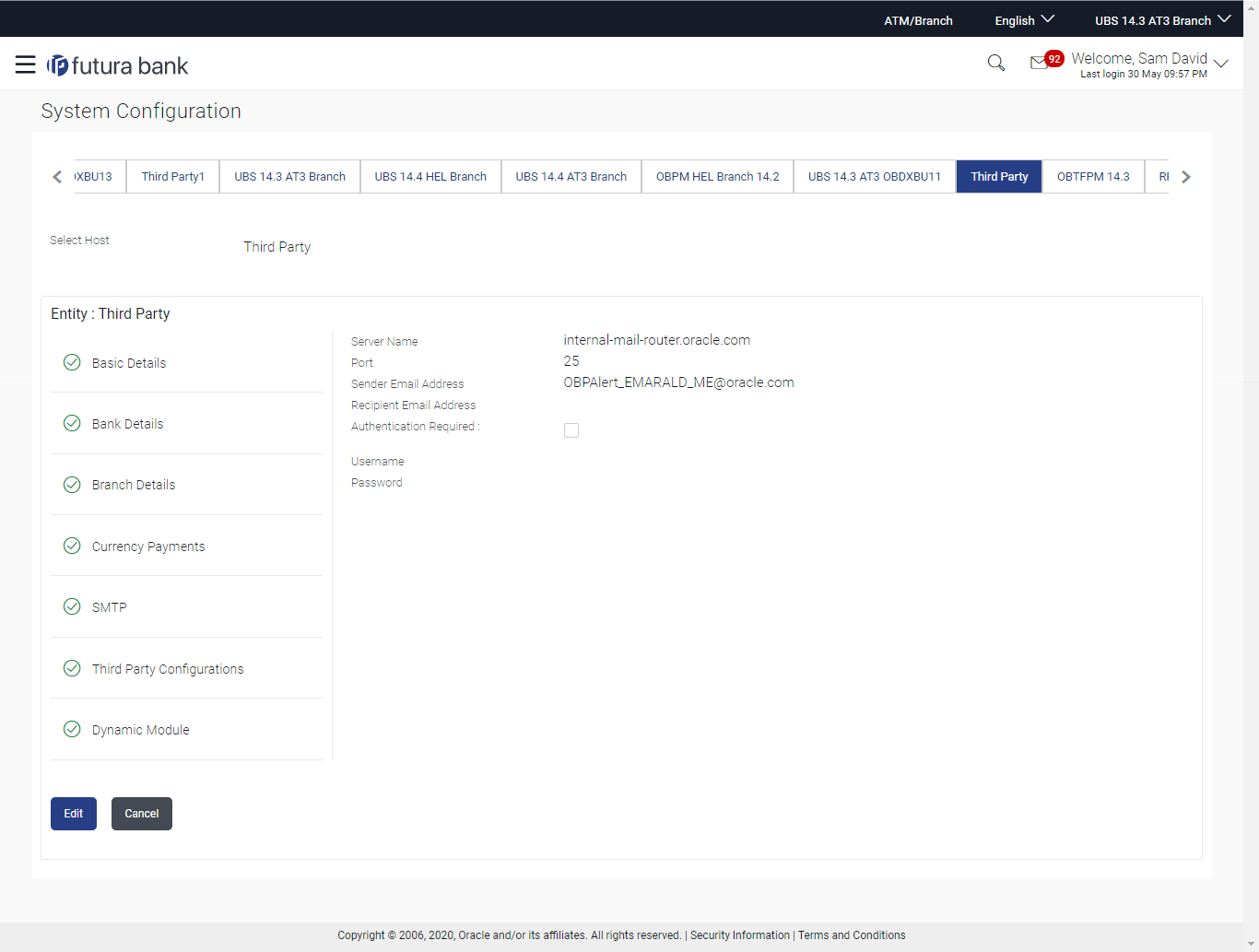Click the Branch Details check icon
Screen dimensions: 1259x952
pos(72,484)
